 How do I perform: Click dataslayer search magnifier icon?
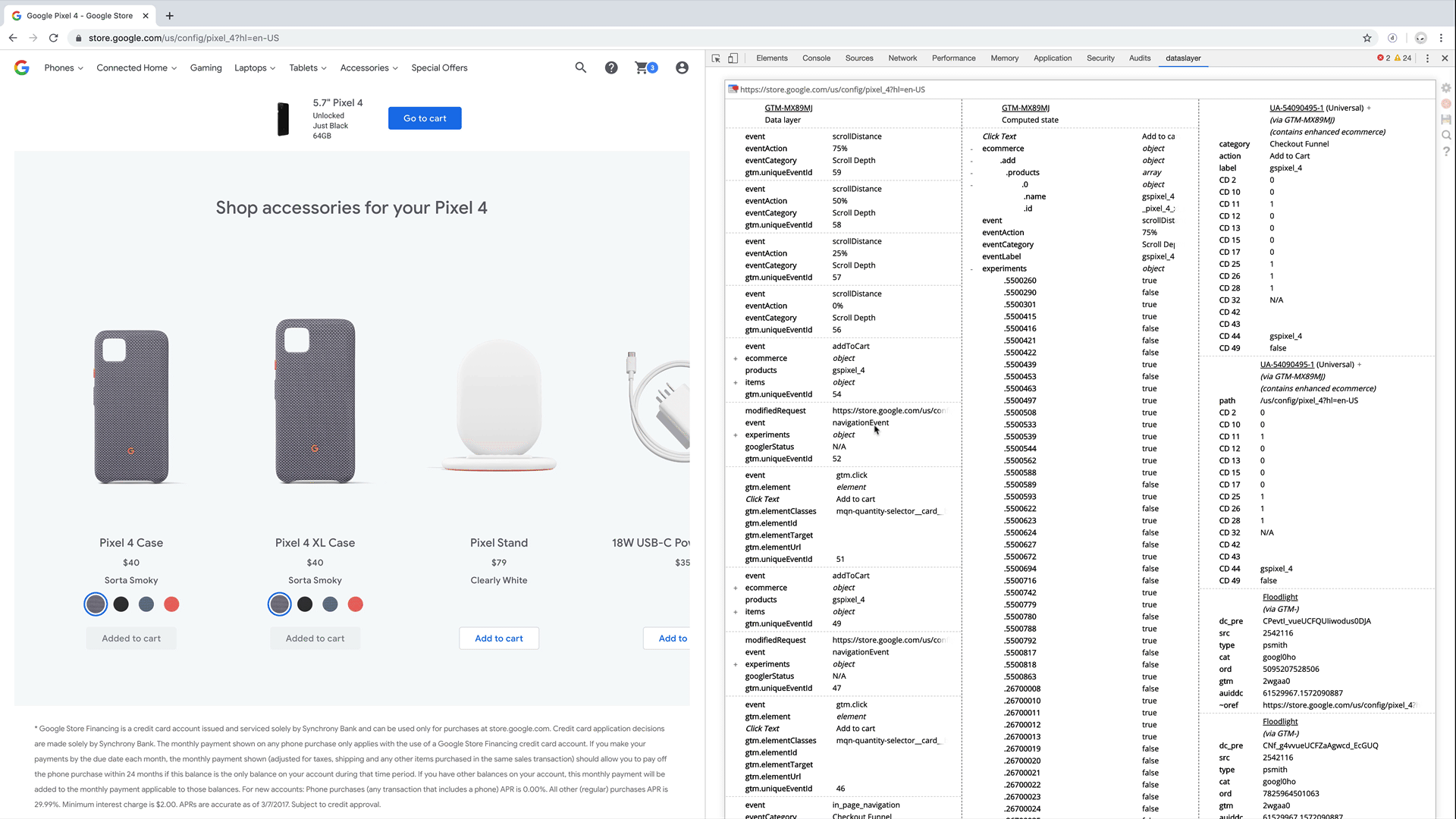(1446, 136)
